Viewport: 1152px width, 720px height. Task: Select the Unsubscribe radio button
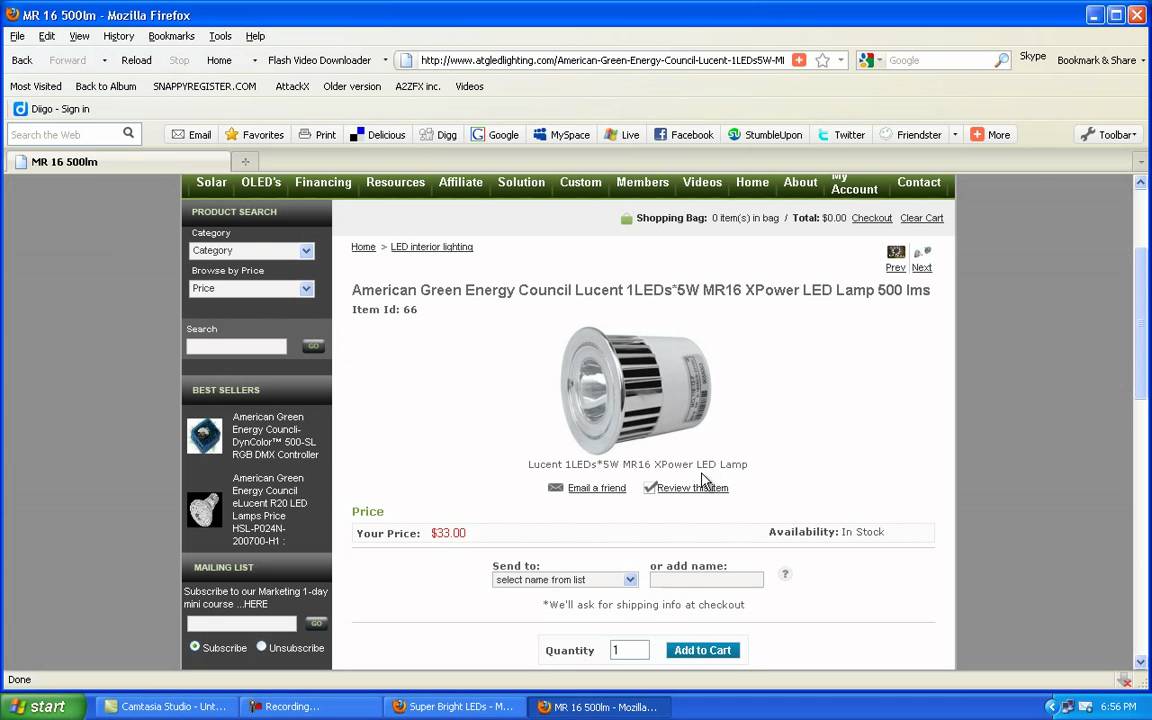pos(261,647)
